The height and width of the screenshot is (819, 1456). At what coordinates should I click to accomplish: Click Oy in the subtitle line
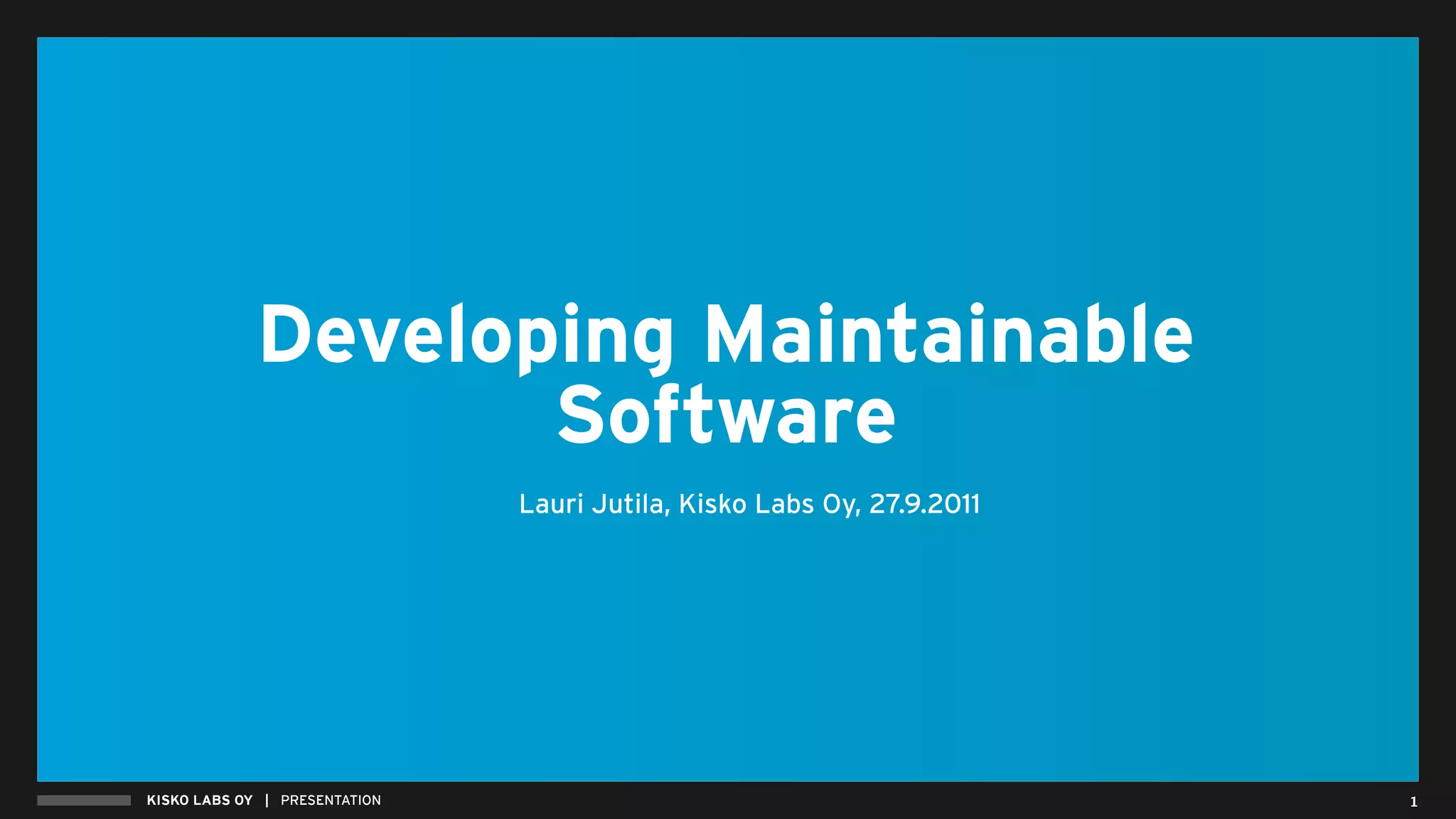point(840,505)
